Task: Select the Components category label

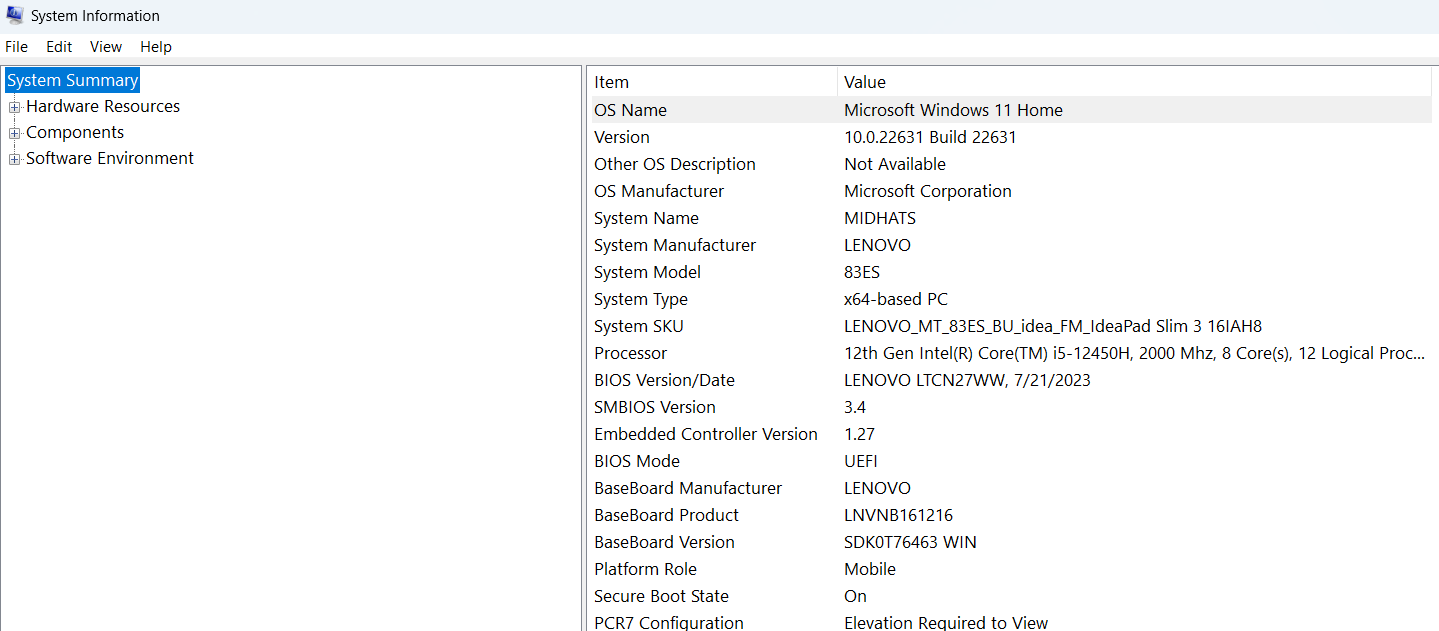Action: coord(75,132)
